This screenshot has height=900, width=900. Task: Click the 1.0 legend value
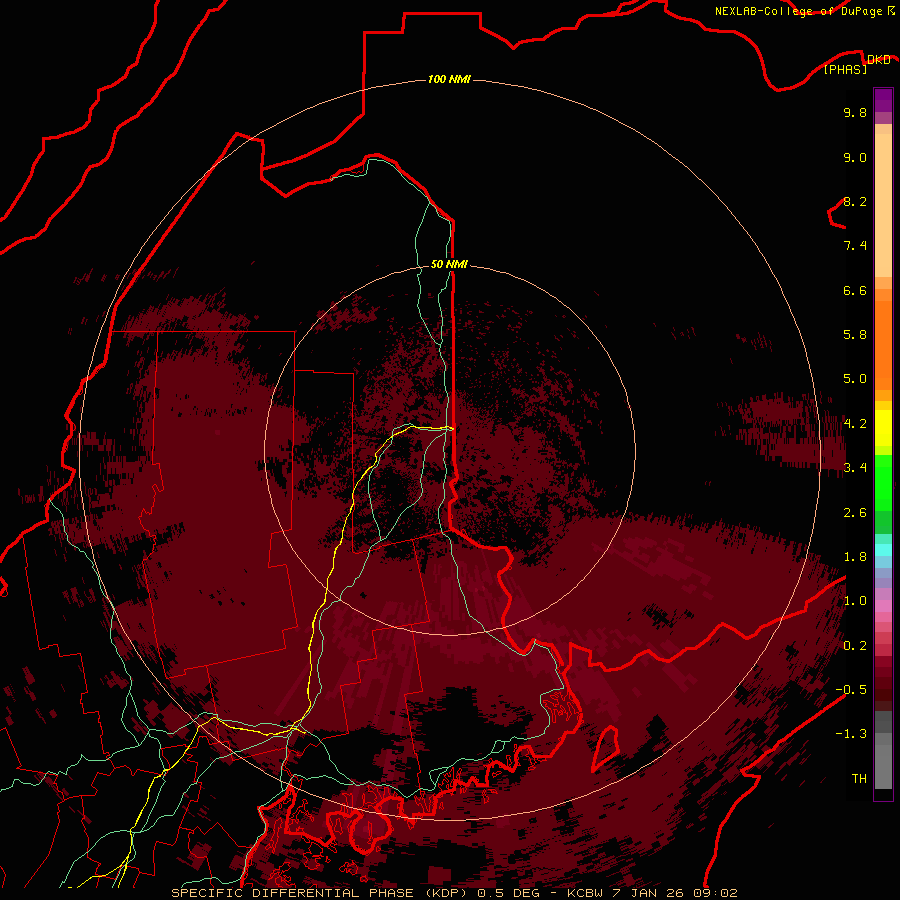click(x=855, y=601)
